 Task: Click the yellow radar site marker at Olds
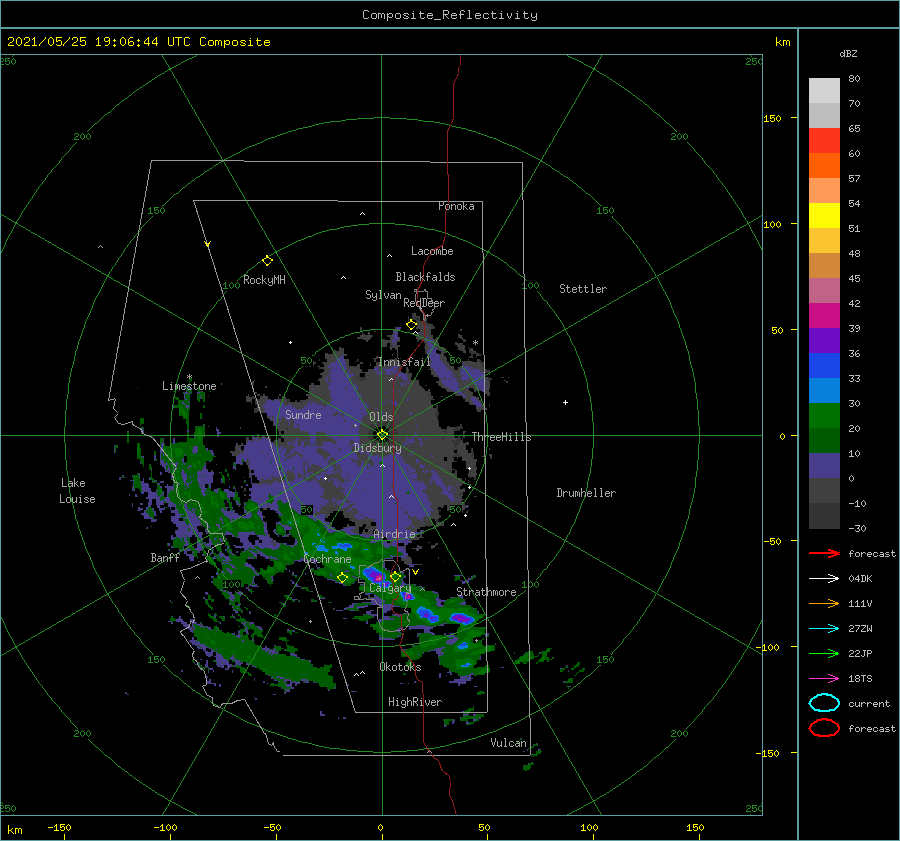(382, 435)
